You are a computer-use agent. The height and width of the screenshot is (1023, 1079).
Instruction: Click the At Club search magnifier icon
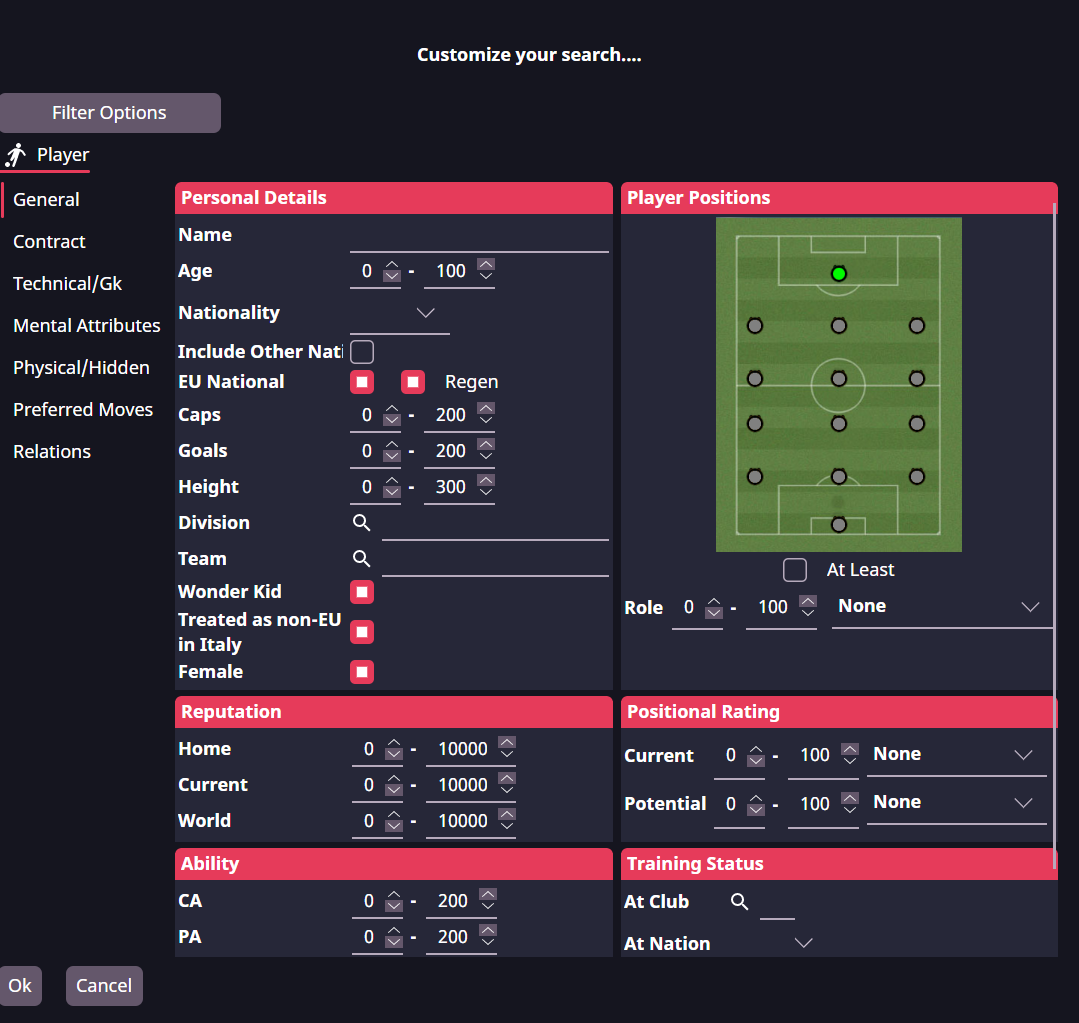739,902
